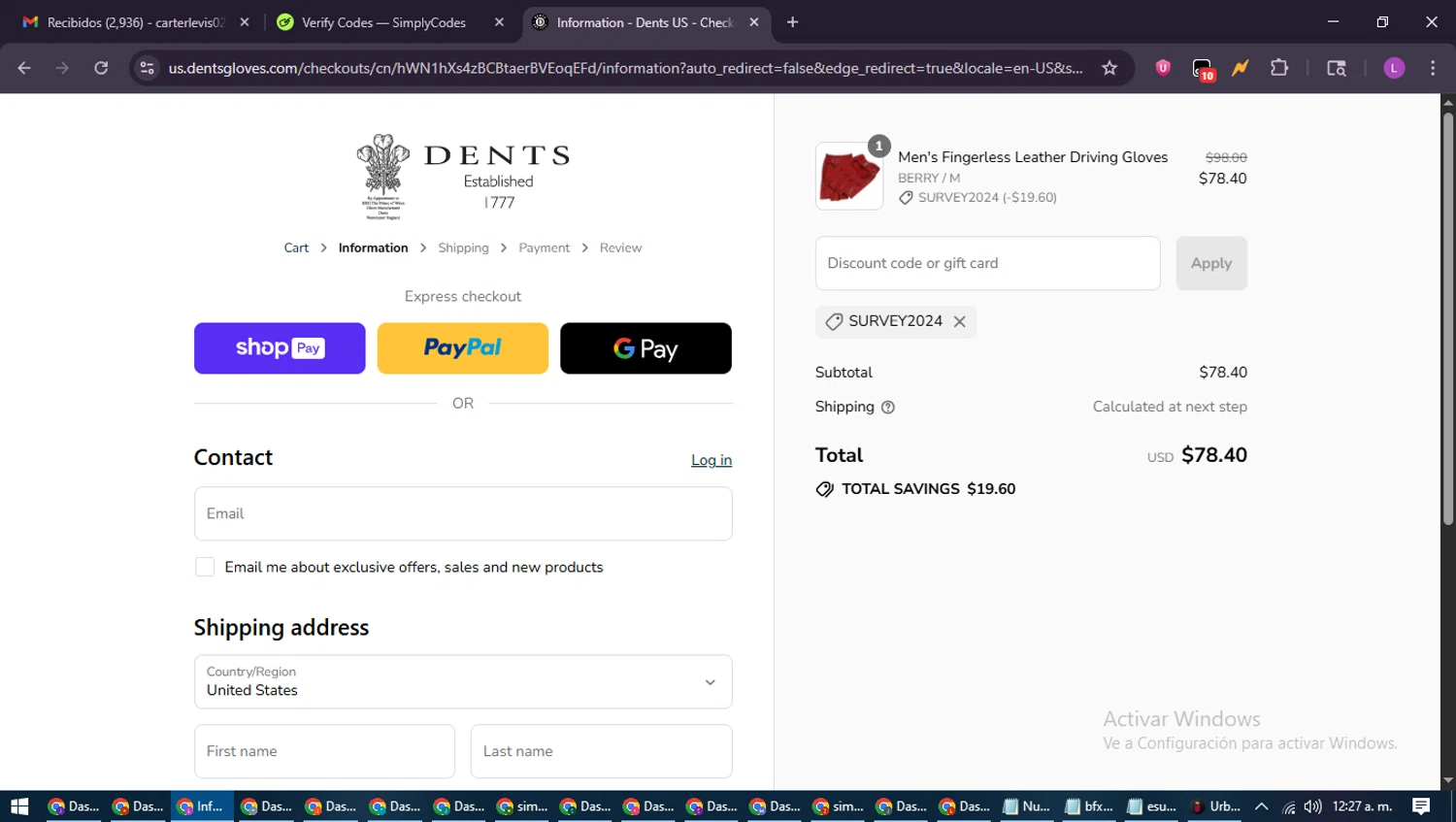Open the volume speaker tray icon

pos(1312,806)
